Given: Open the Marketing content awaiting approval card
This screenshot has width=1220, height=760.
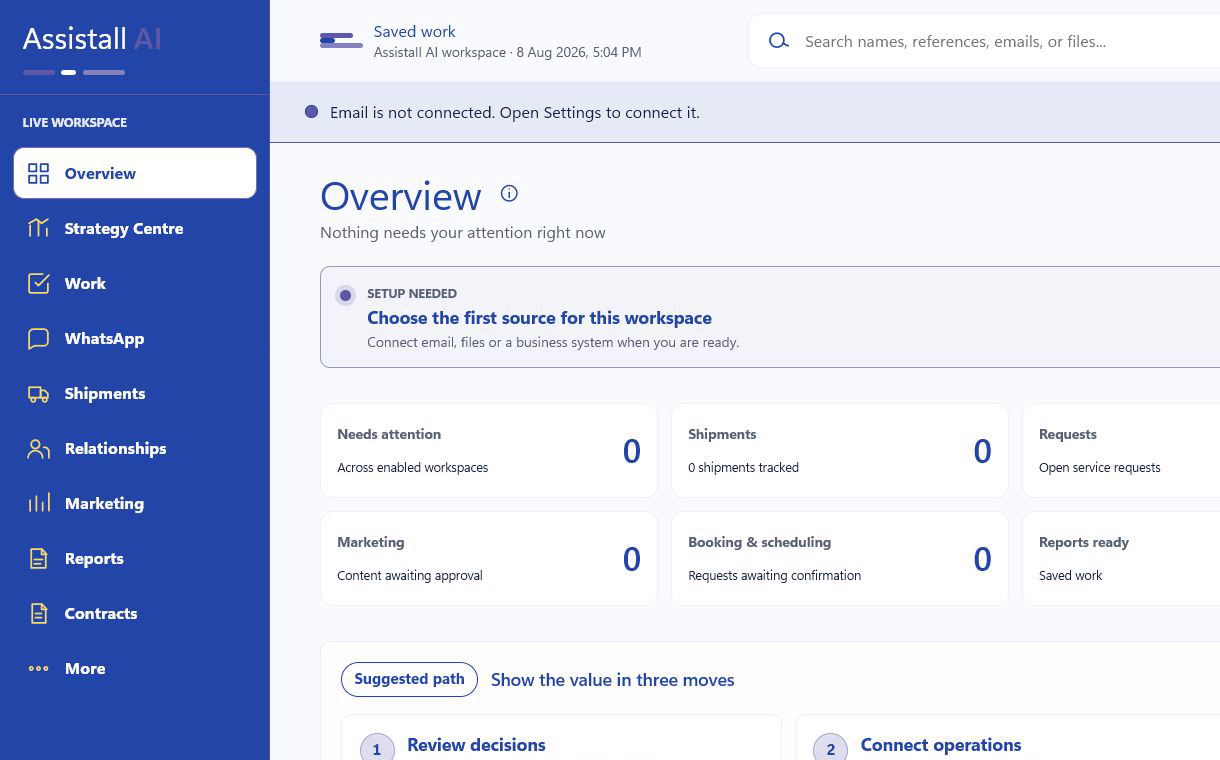Looking at the screenshot, I should tap(489, 558).
